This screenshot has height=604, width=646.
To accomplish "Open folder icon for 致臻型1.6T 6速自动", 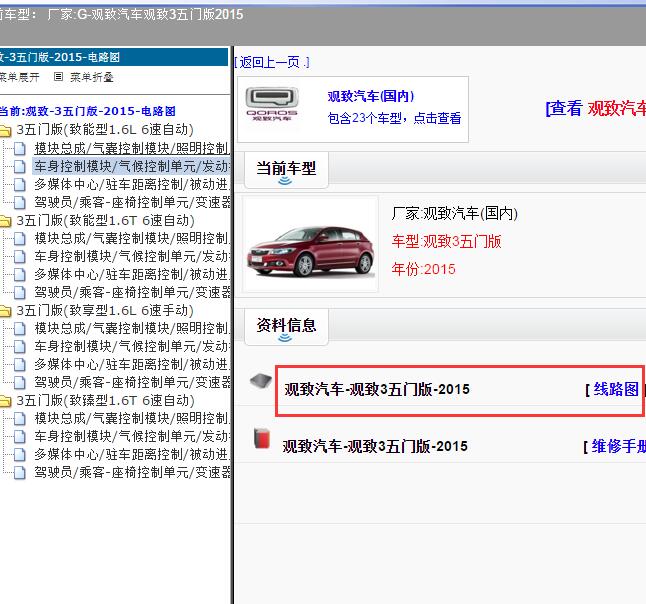I will tap(5, 401).
